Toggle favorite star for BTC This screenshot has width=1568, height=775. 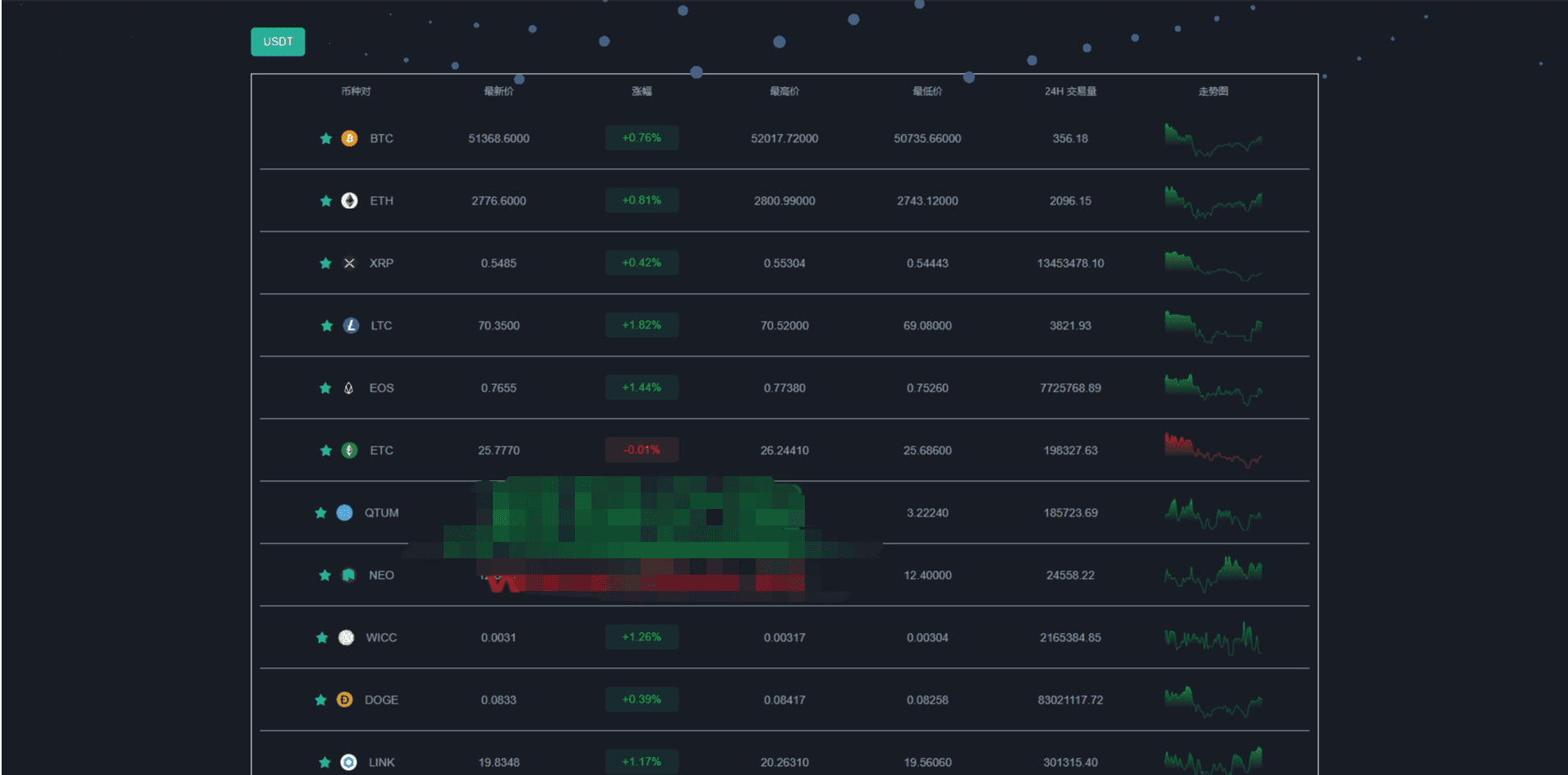[x=326, y=139]
